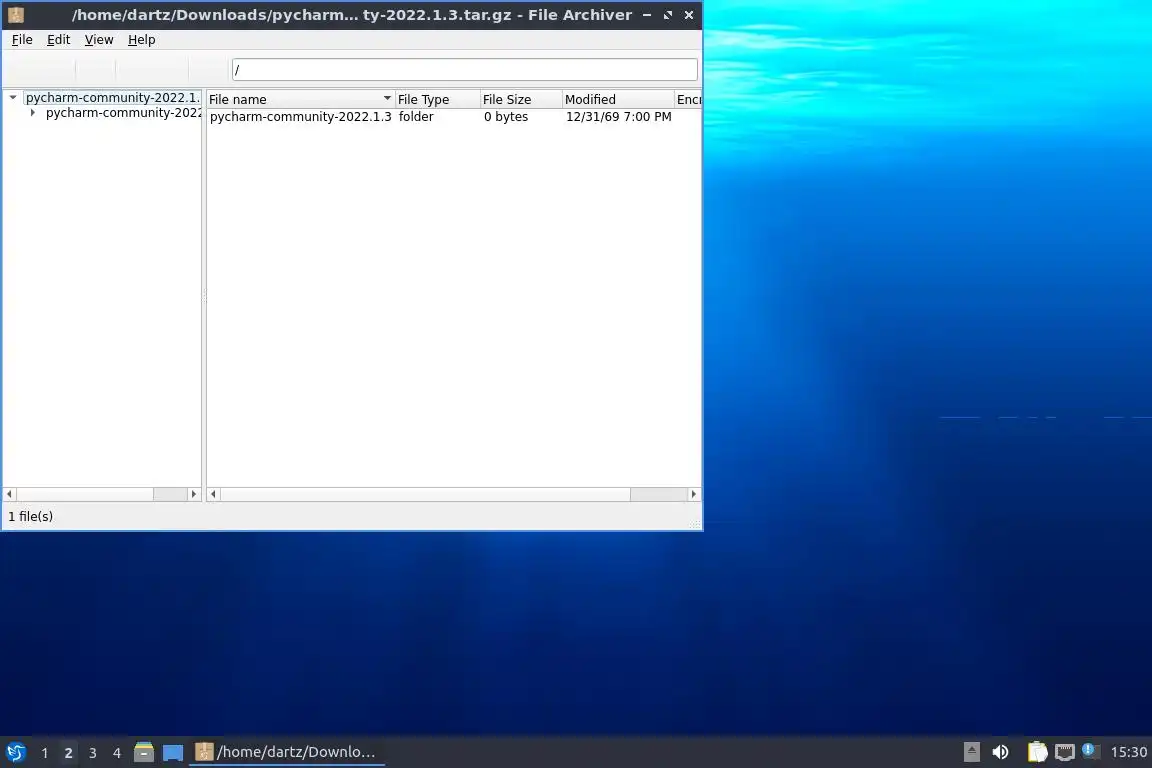The width and height of the screenshot is (1152, 768).
Task: Open the Edit menu
Action: pos(58,40)
